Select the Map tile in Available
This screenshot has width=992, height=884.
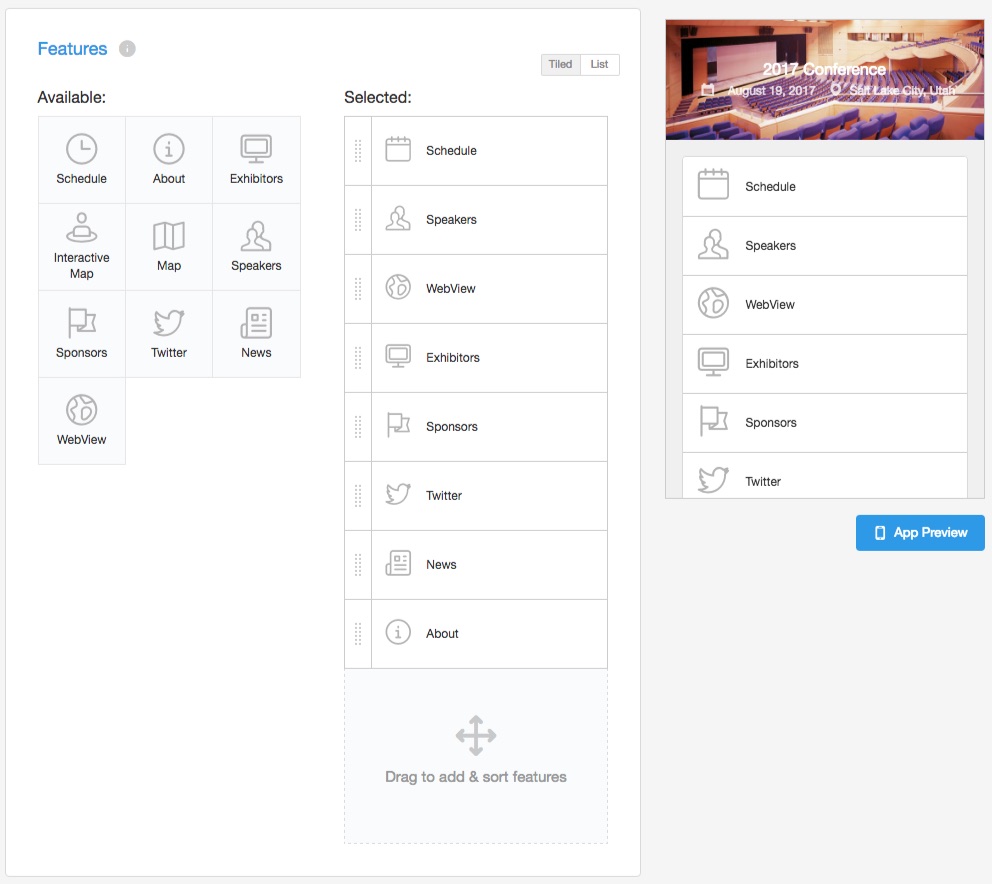coord(169,247)
